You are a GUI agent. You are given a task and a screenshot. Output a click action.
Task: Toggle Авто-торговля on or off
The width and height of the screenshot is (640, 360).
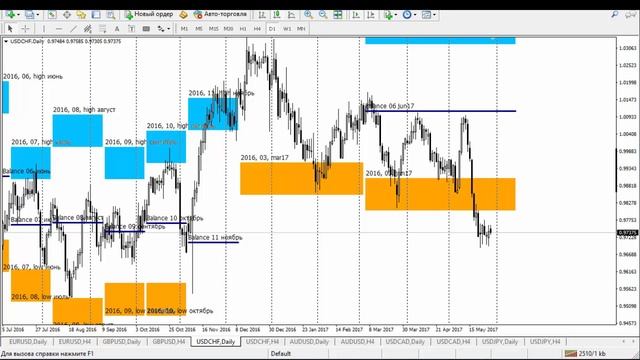[220, 15]
